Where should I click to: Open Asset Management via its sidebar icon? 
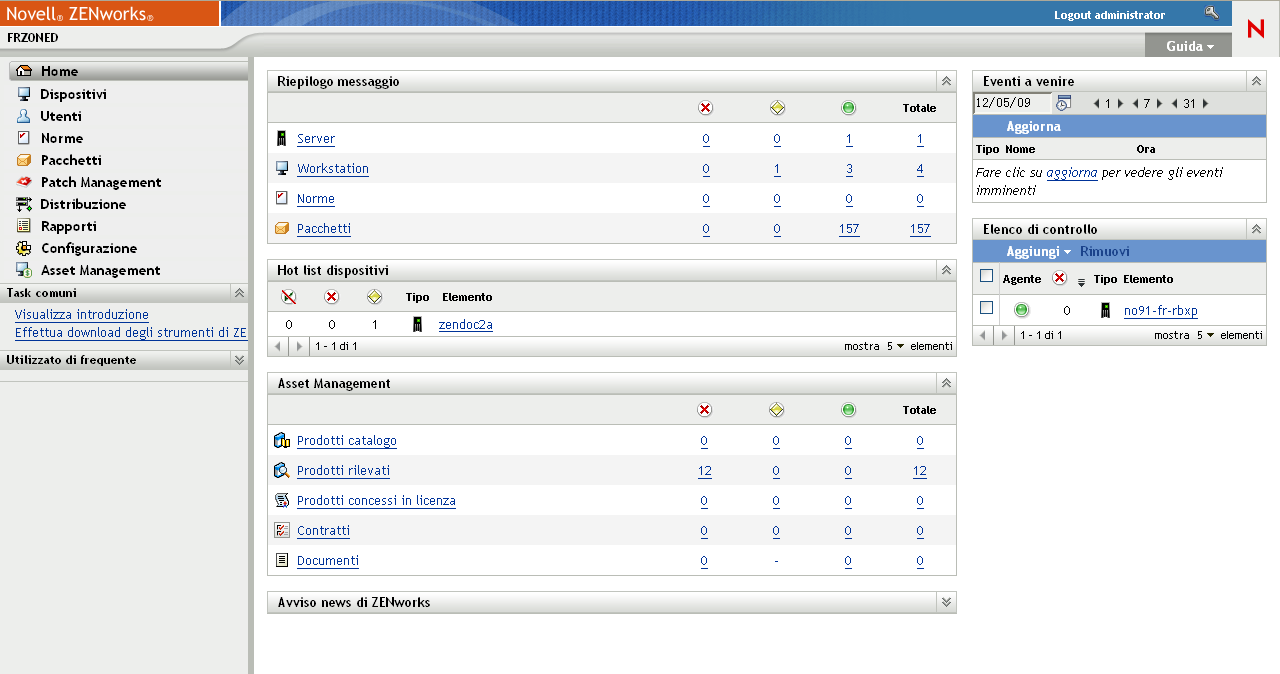(22, 270)
